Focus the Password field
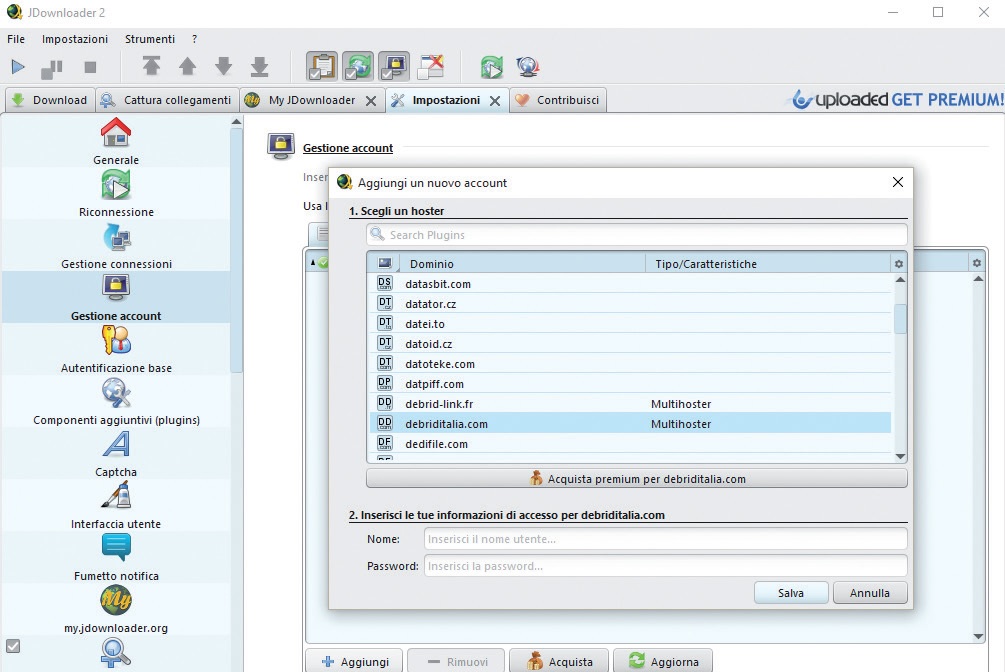 point(665,566)
